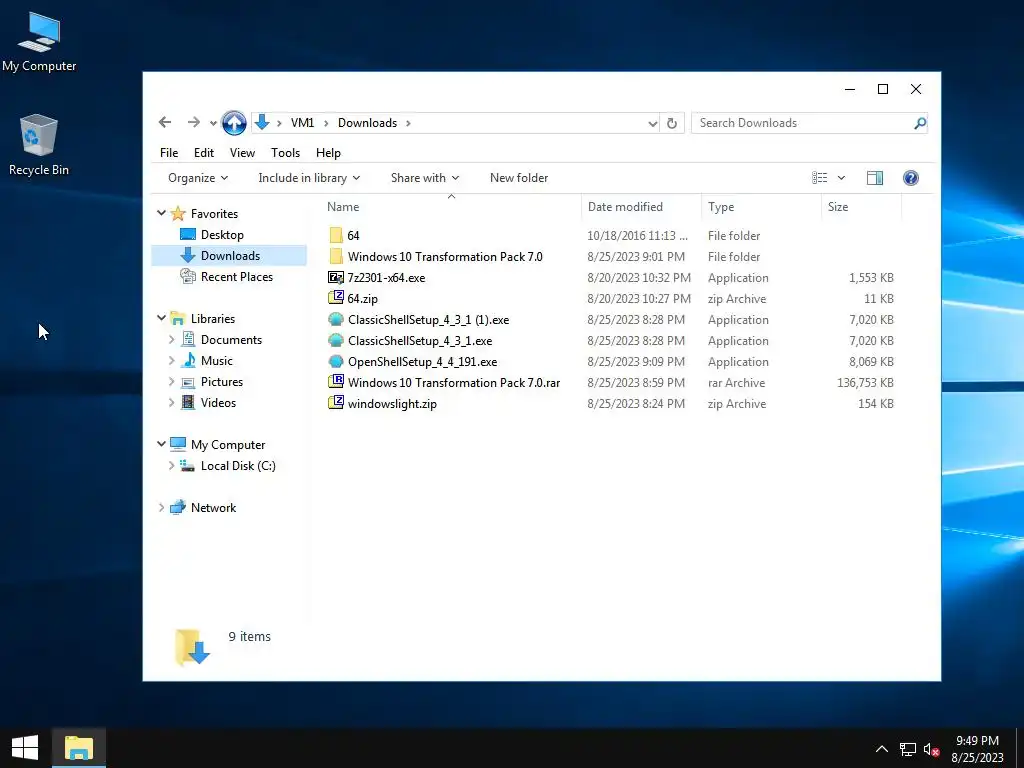
Task: Select the Music library icon
Action: [188, 360]
